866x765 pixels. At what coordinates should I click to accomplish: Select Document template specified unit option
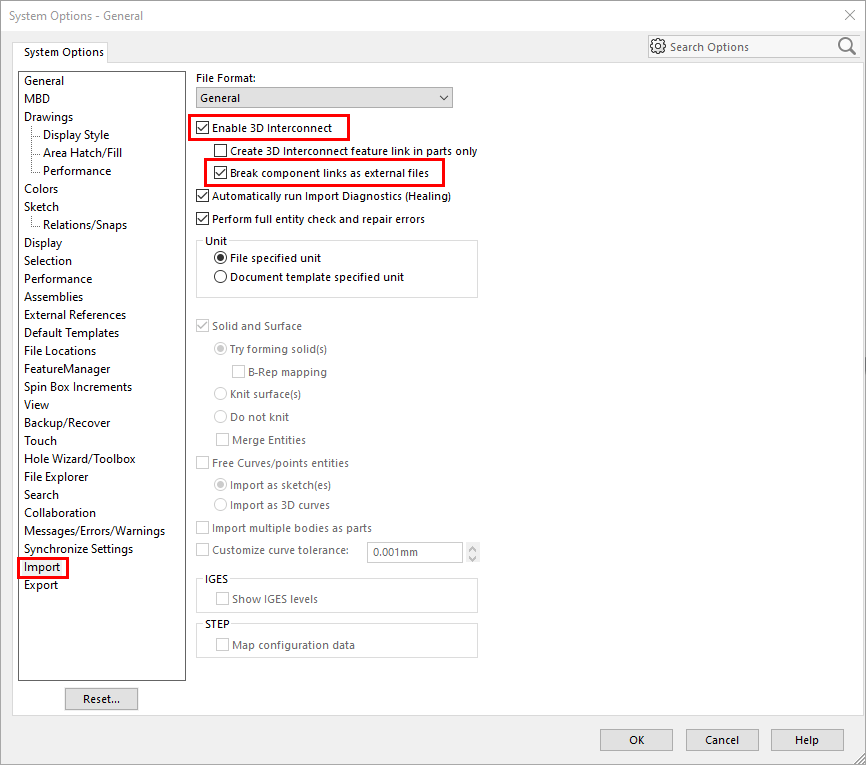click(220, 277)
